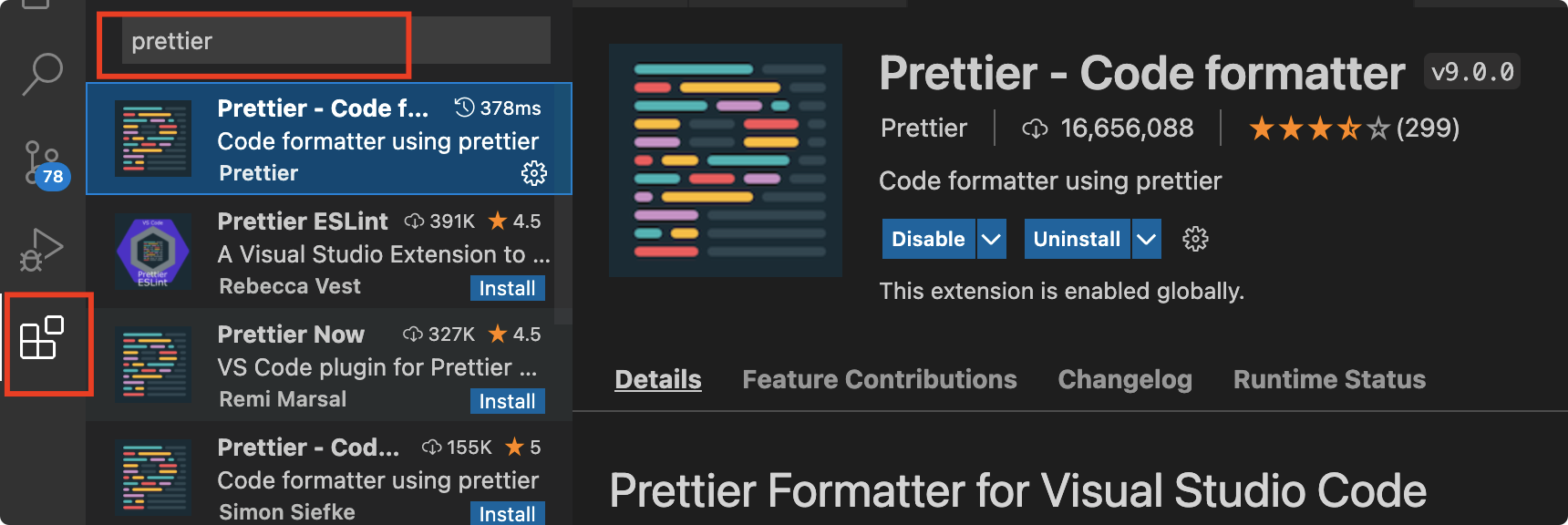Viewport: 1568px width, 525px height.
Task: Click the Prettier - Code formatter list thumbnail icon
Action: pos(153,139)
